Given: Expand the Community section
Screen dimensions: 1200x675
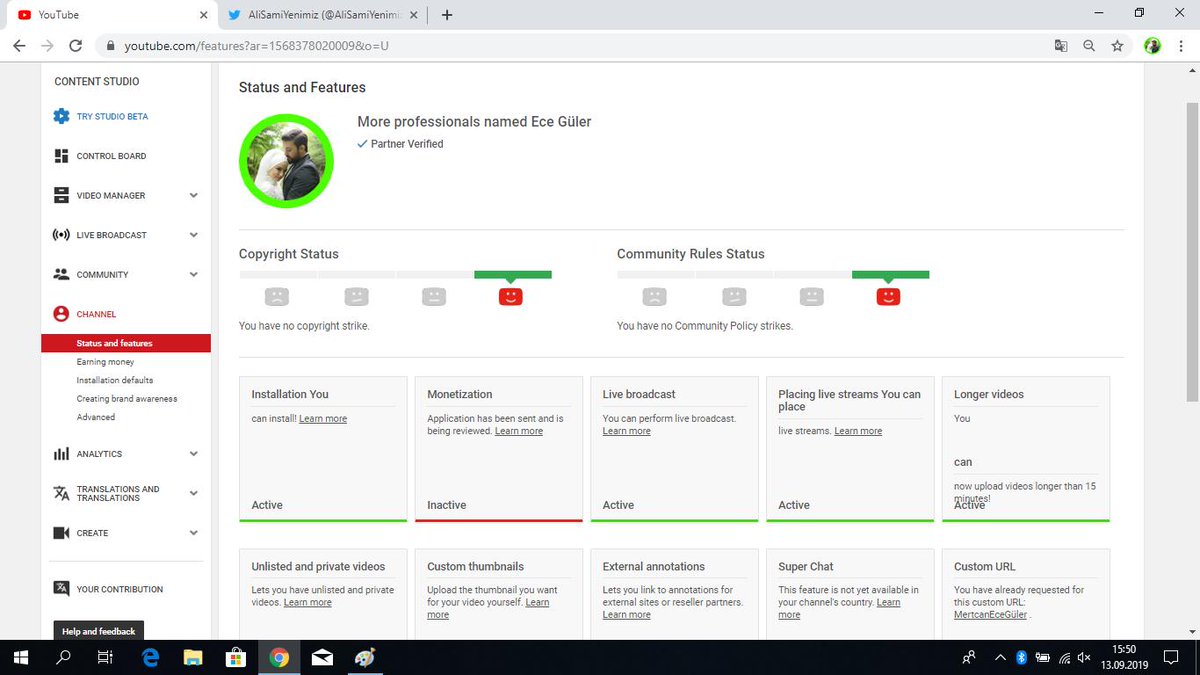Looking at the screenshot, I should 193,274.
